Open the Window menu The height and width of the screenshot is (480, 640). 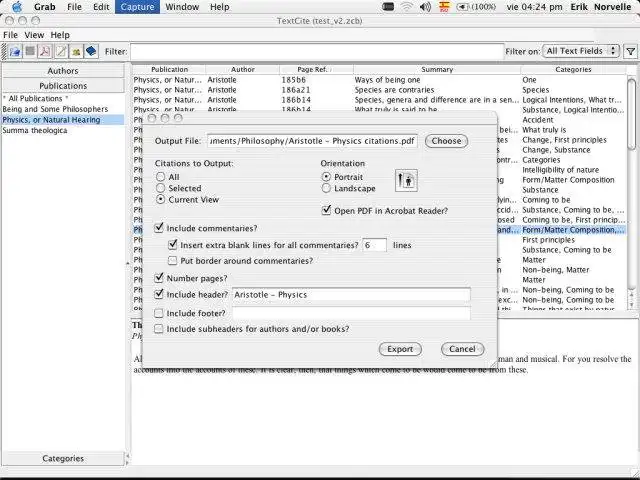pos(182,7)
